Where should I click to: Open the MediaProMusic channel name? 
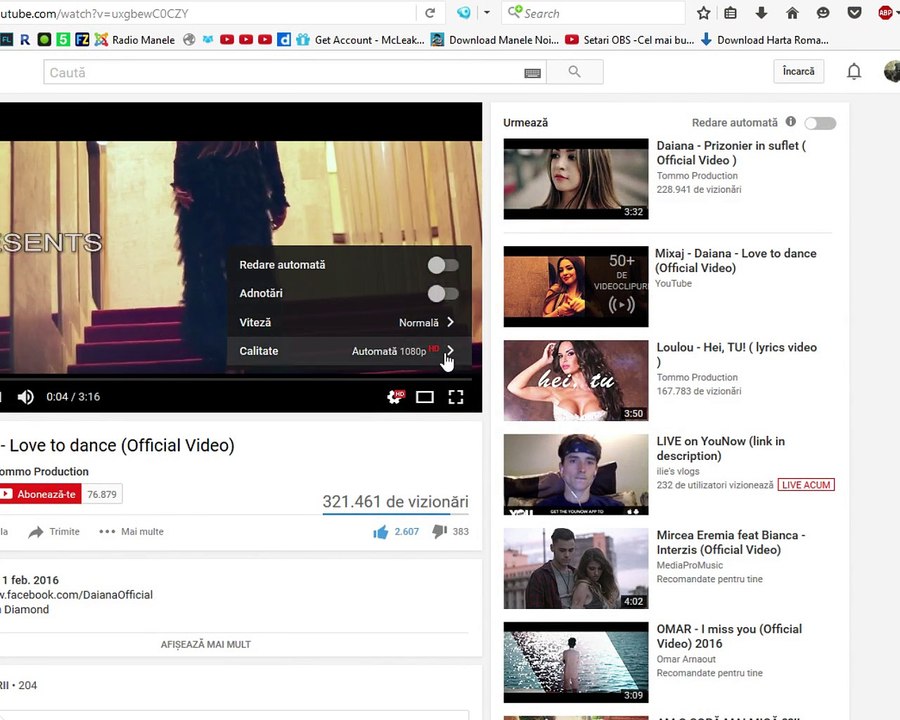pyautogui.click(x=689, y=565)
